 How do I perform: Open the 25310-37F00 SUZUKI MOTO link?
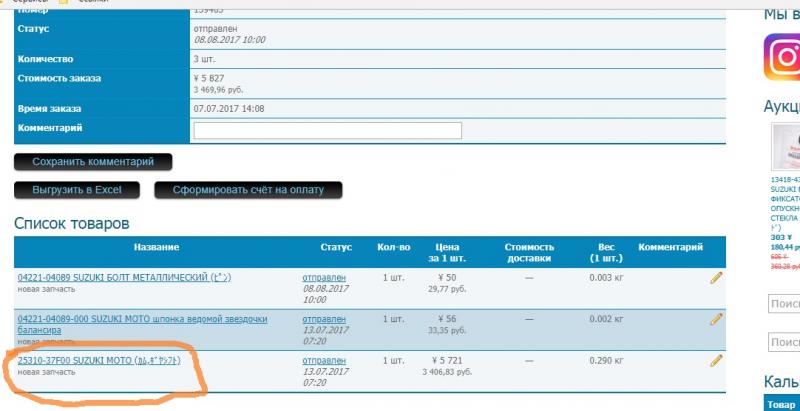point(99,361)
